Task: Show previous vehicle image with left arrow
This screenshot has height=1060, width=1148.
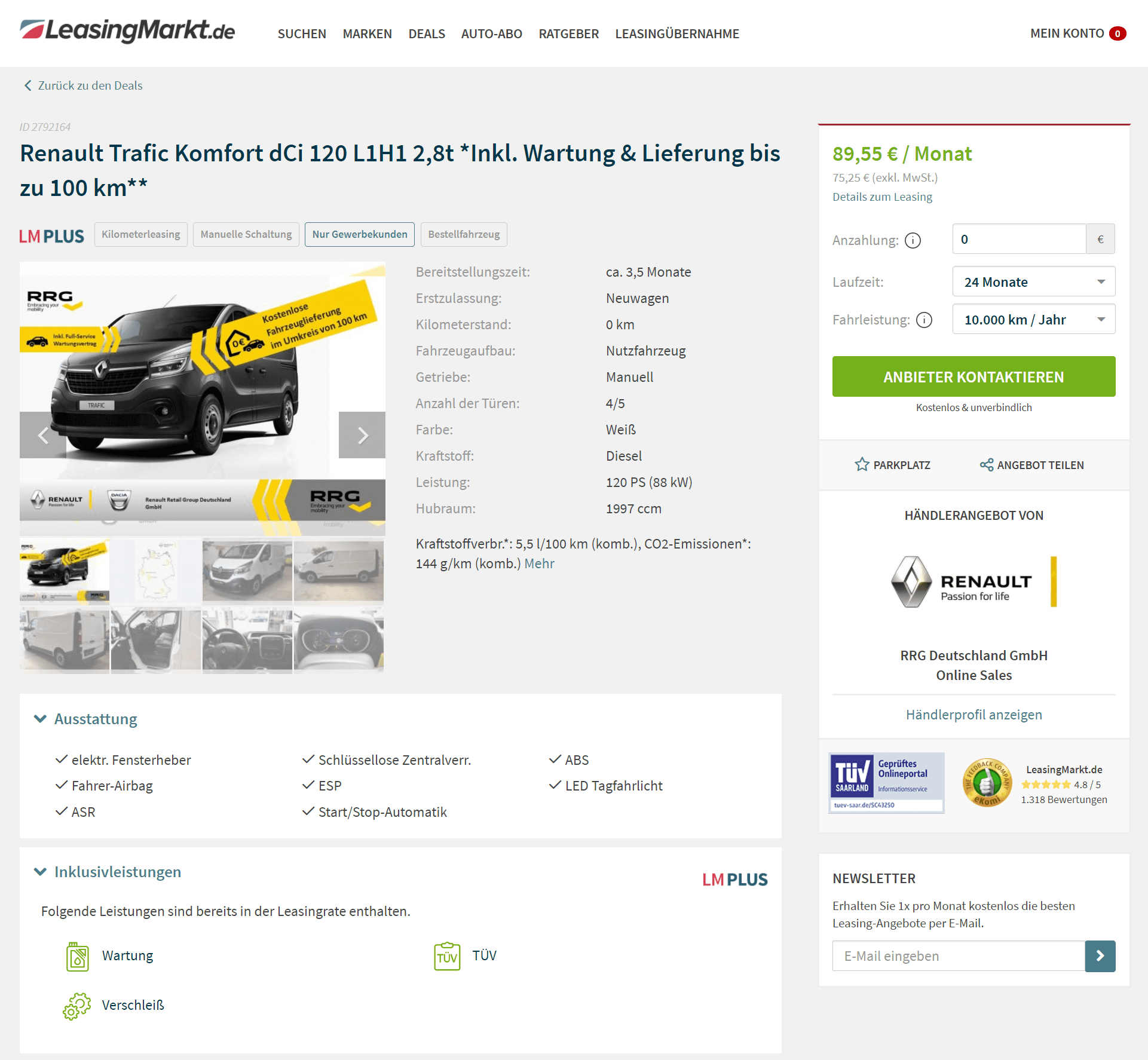Action: tap(43, 435)
